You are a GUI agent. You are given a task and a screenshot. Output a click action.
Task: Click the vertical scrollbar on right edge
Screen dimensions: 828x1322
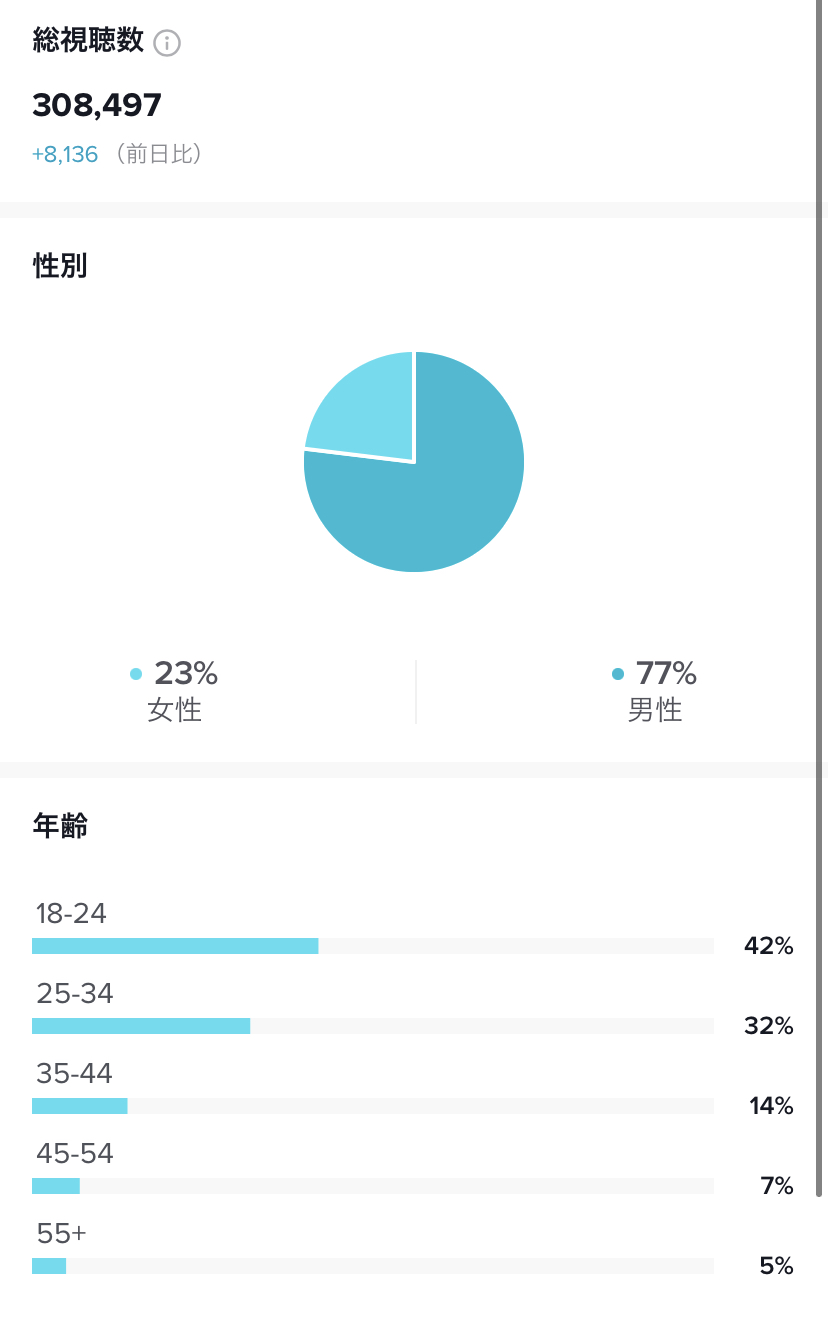[x=819, y=598]
